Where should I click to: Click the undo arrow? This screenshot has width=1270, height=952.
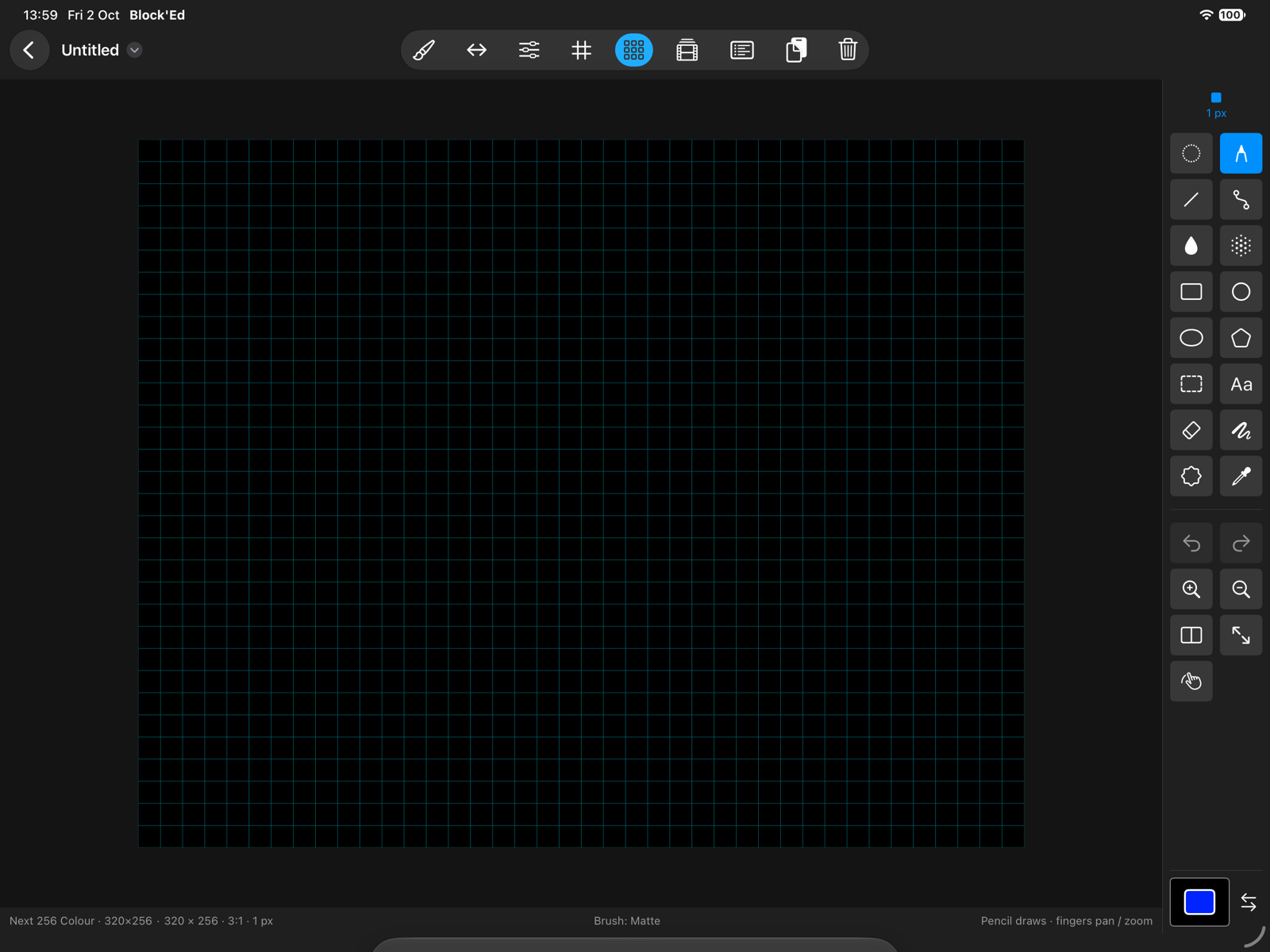coord(1191,543)
